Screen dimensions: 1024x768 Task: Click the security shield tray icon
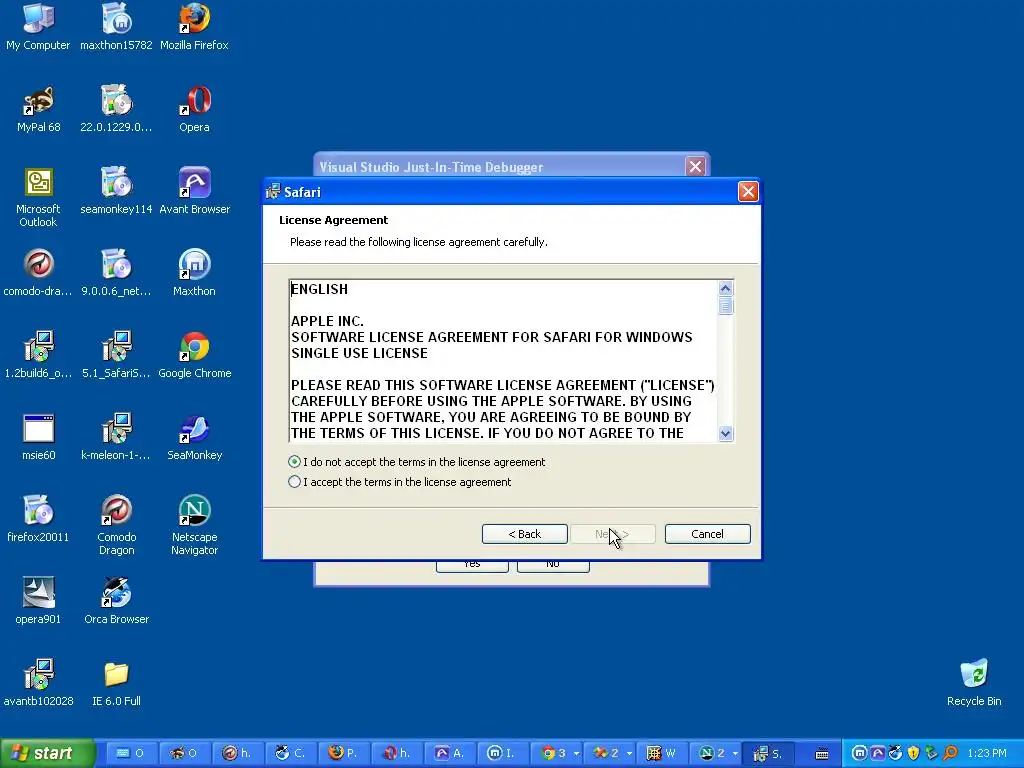(x=914, y=754)
